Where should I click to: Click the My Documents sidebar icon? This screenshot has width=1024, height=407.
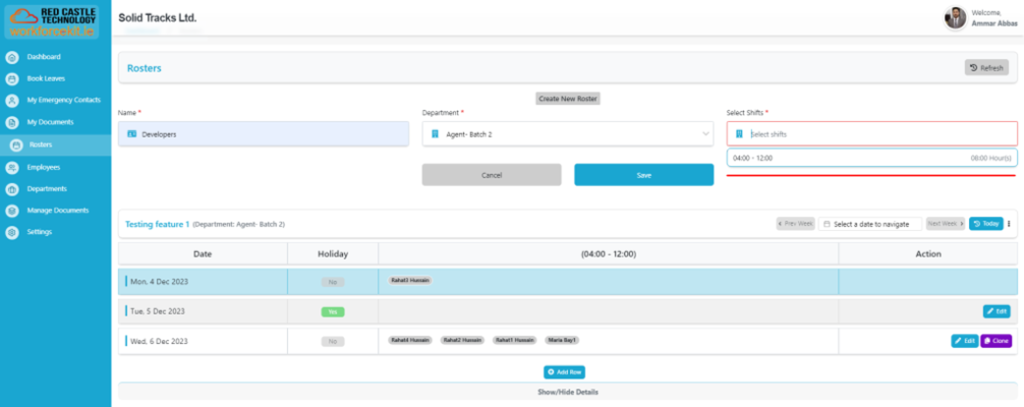[x=12, y=122]
